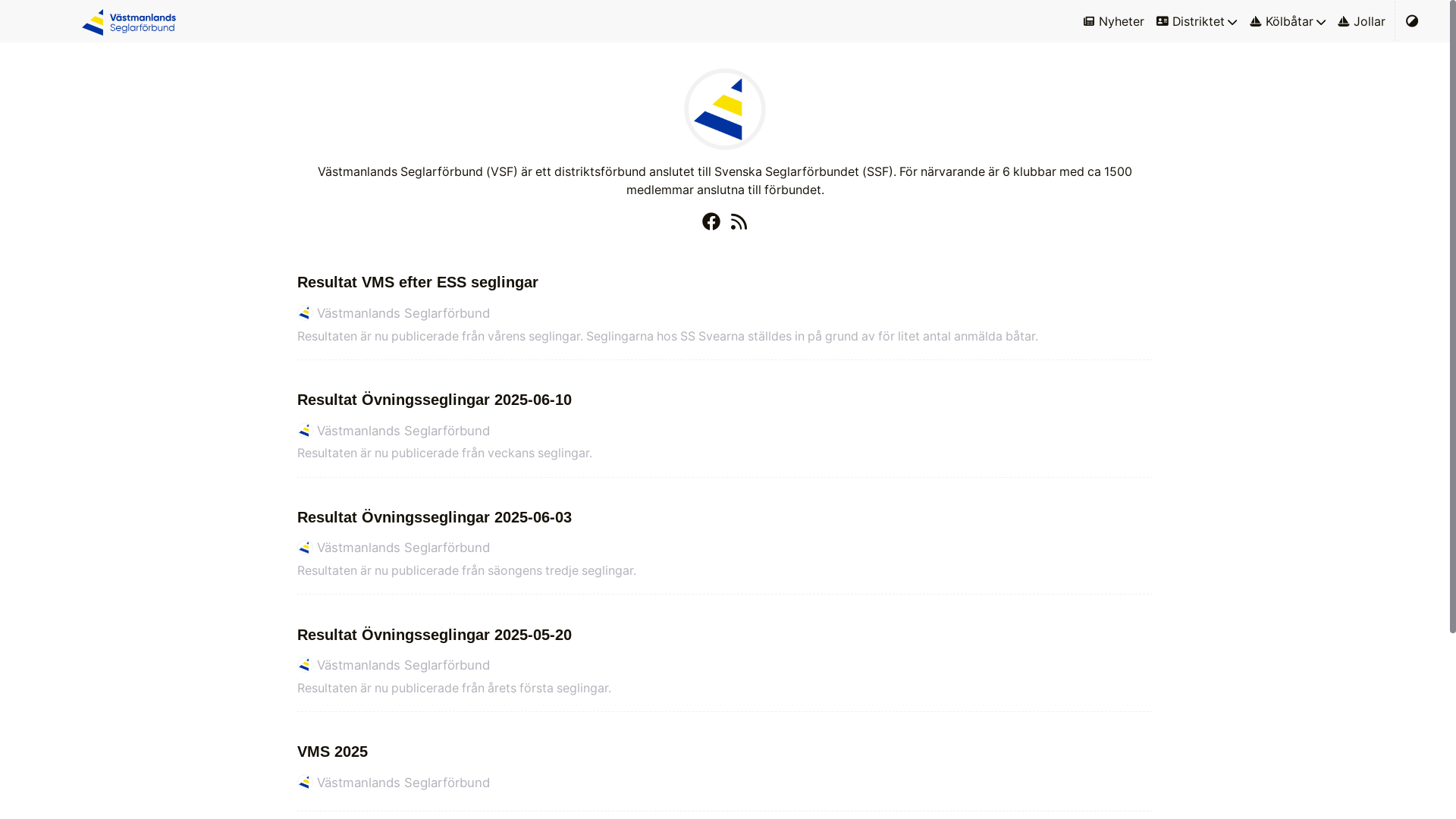The image size is (1456, 819).
Task: Click author name under Övningsseglingar 2025-05-20
Action: coord(403,665)
